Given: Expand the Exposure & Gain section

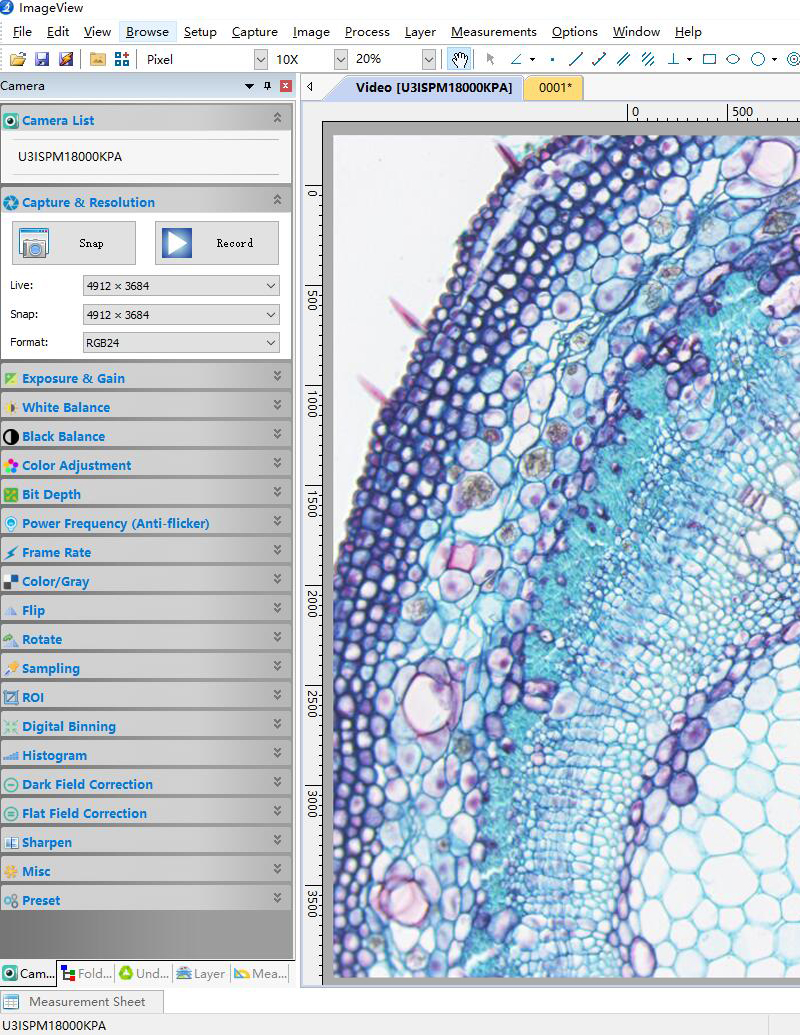Looking at the screenshot, I should (x=277, y=377).
